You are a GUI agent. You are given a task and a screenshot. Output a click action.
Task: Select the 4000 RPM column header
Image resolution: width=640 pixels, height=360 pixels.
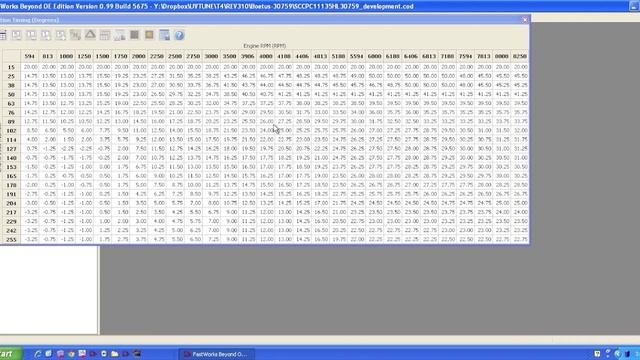pyautogui.click(x=266, y=56)
